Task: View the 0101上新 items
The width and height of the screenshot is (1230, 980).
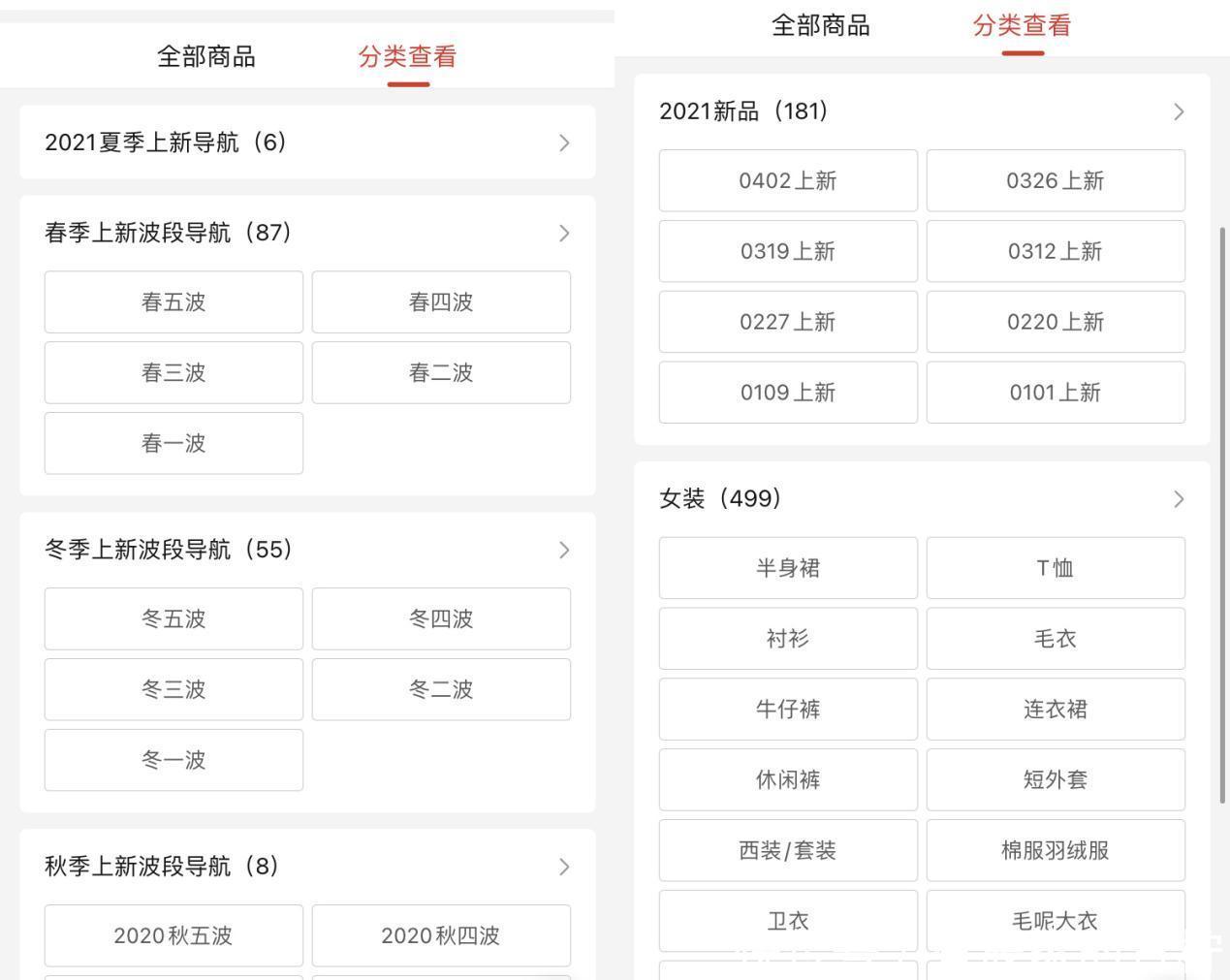Action: (1055, 392)
